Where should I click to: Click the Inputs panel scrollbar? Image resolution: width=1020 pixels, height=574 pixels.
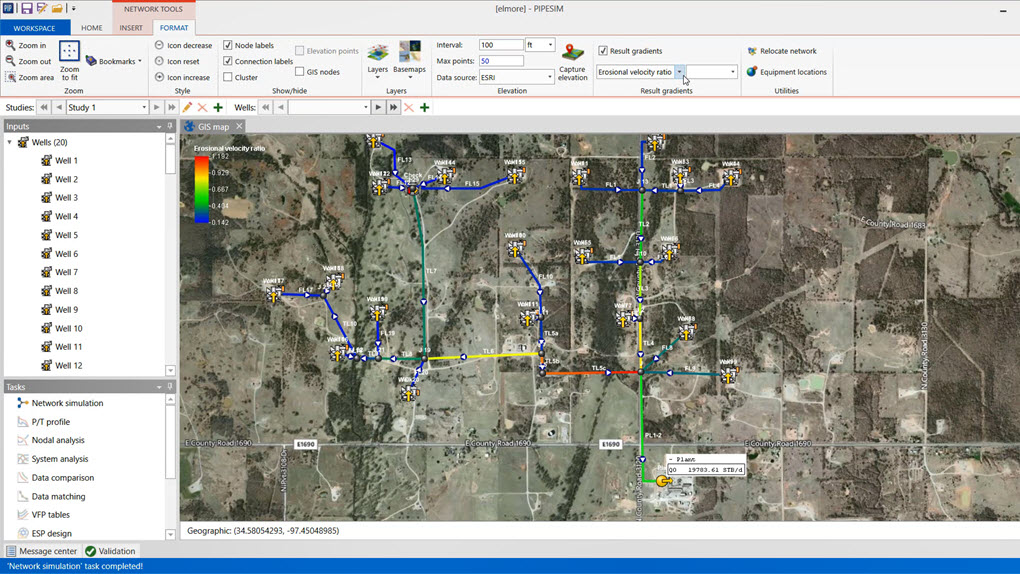pos(170,254)
